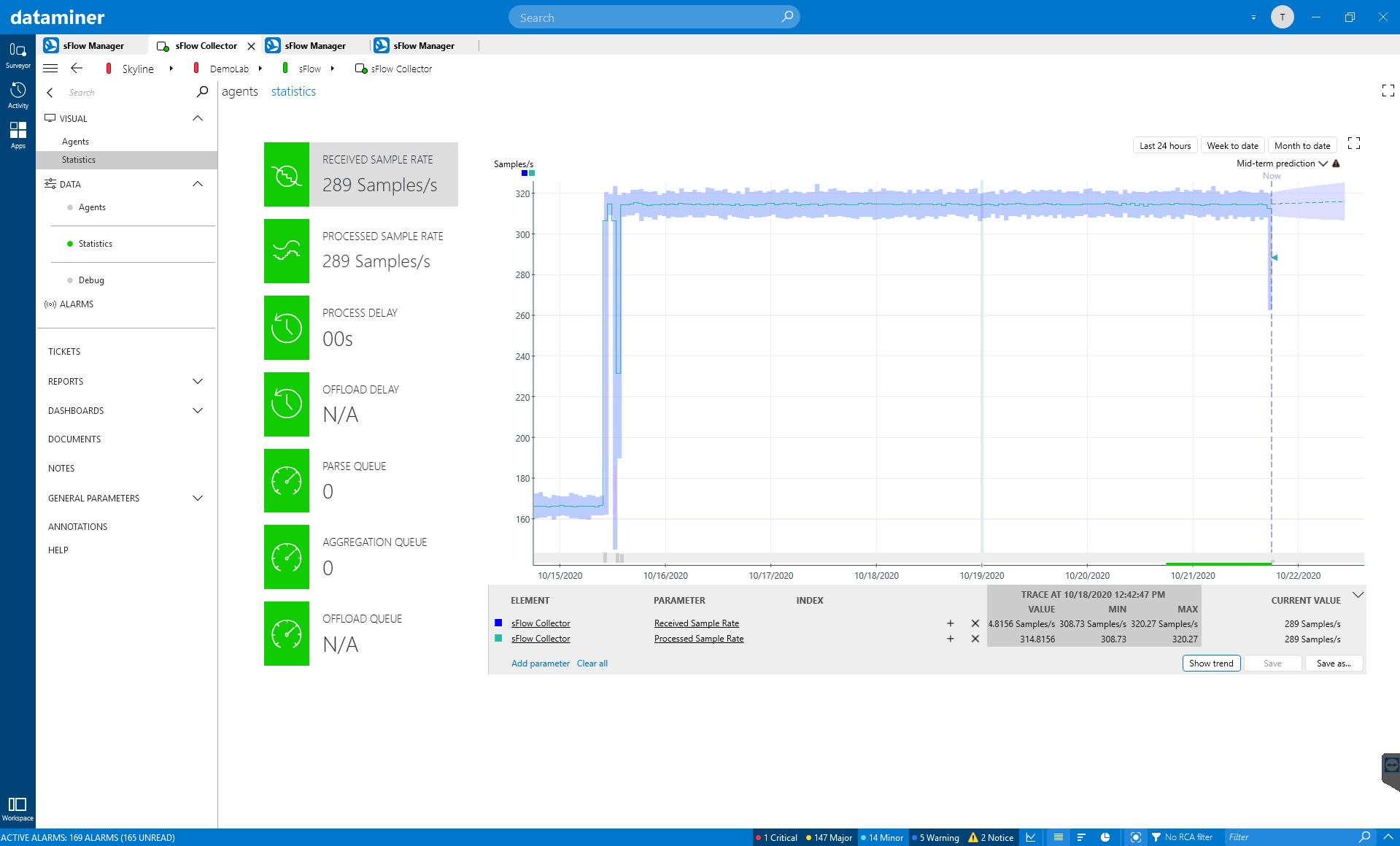Toggle the 14 Minor alarm filter

(882, 837)
